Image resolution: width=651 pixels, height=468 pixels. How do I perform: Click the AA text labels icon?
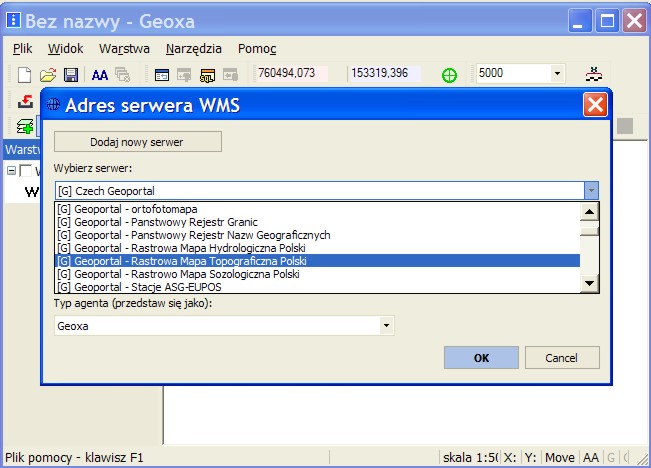pyautogui.click(x=100, y=75)
